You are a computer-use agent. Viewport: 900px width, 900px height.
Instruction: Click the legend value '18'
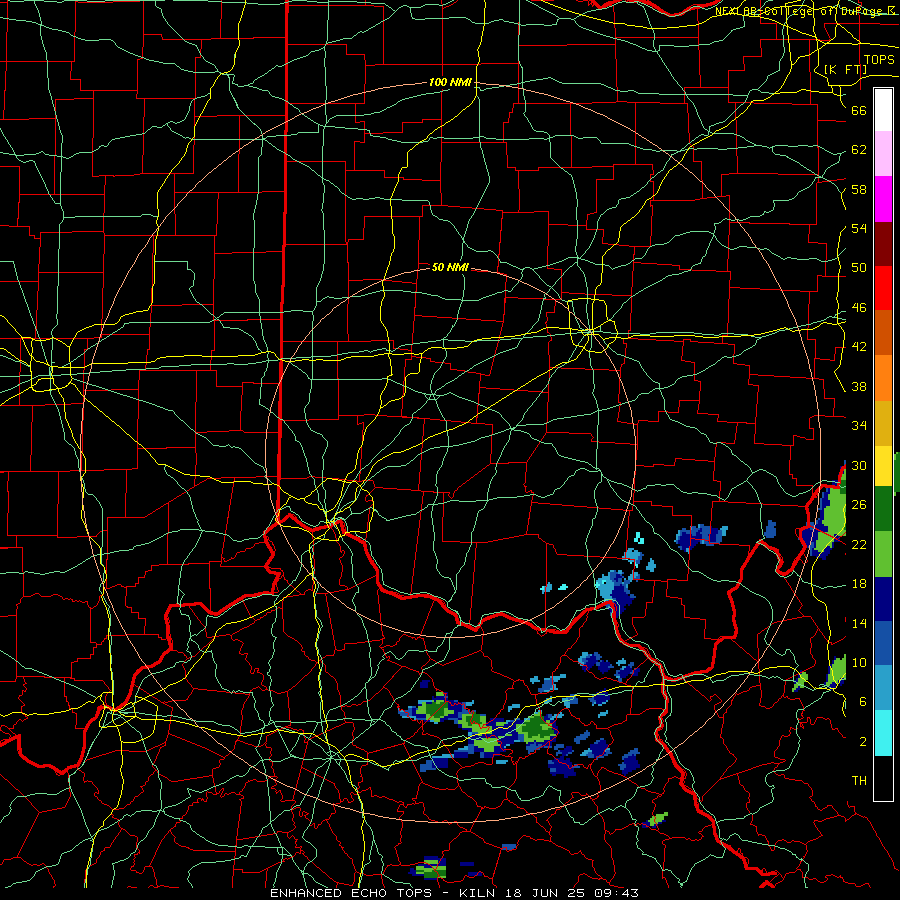[859, 584]
